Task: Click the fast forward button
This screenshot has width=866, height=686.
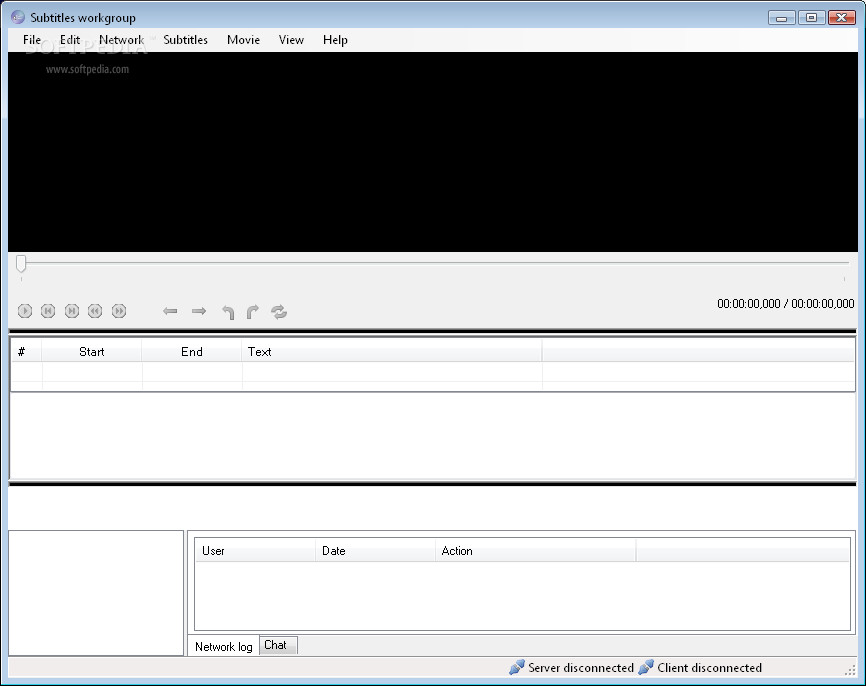Action: pos(119,311)
